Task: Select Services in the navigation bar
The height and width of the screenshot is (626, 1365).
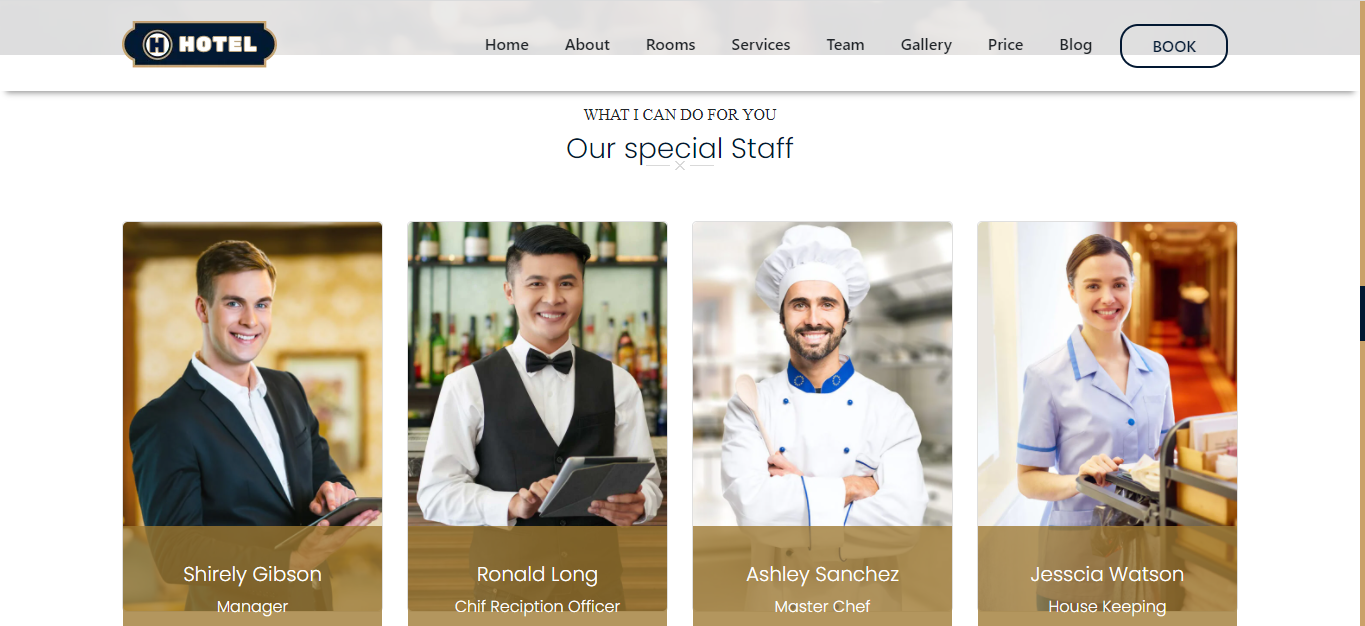Action: click(x=761, y=45)
